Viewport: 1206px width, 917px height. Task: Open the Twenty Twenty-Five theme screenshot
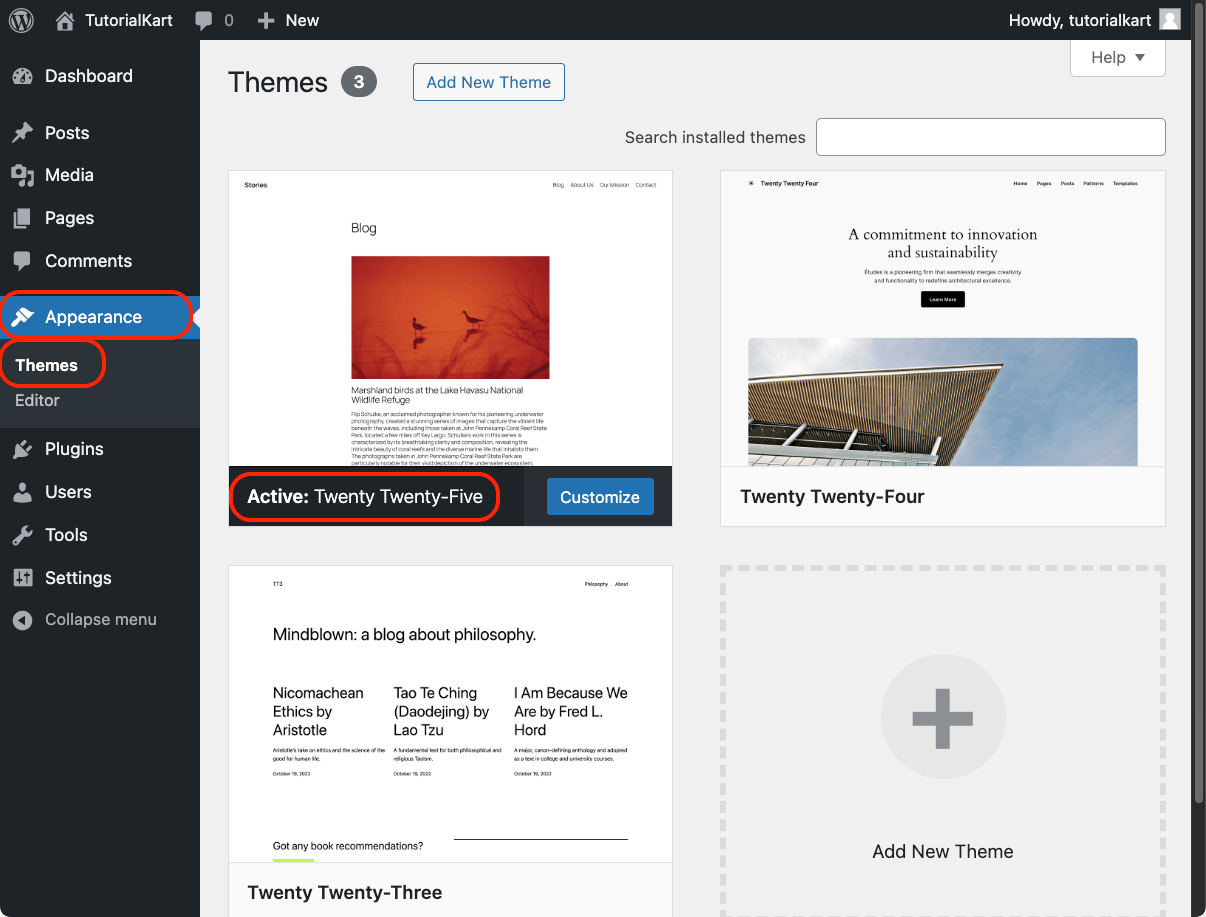pyautogui.click(x=451, y=319)
